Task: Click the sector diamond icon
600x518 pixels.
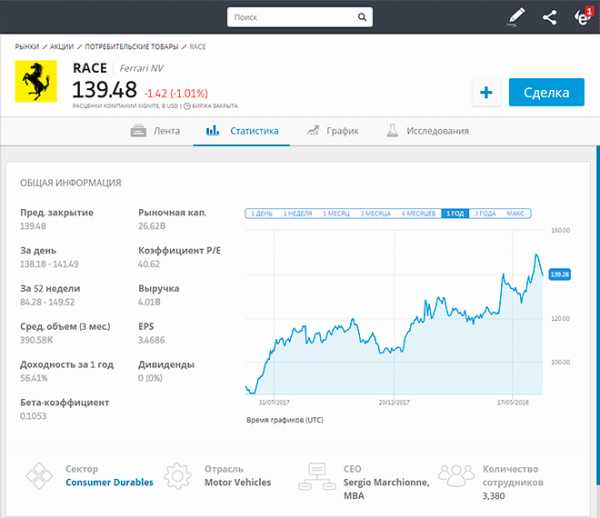Action: click(39, 476)
